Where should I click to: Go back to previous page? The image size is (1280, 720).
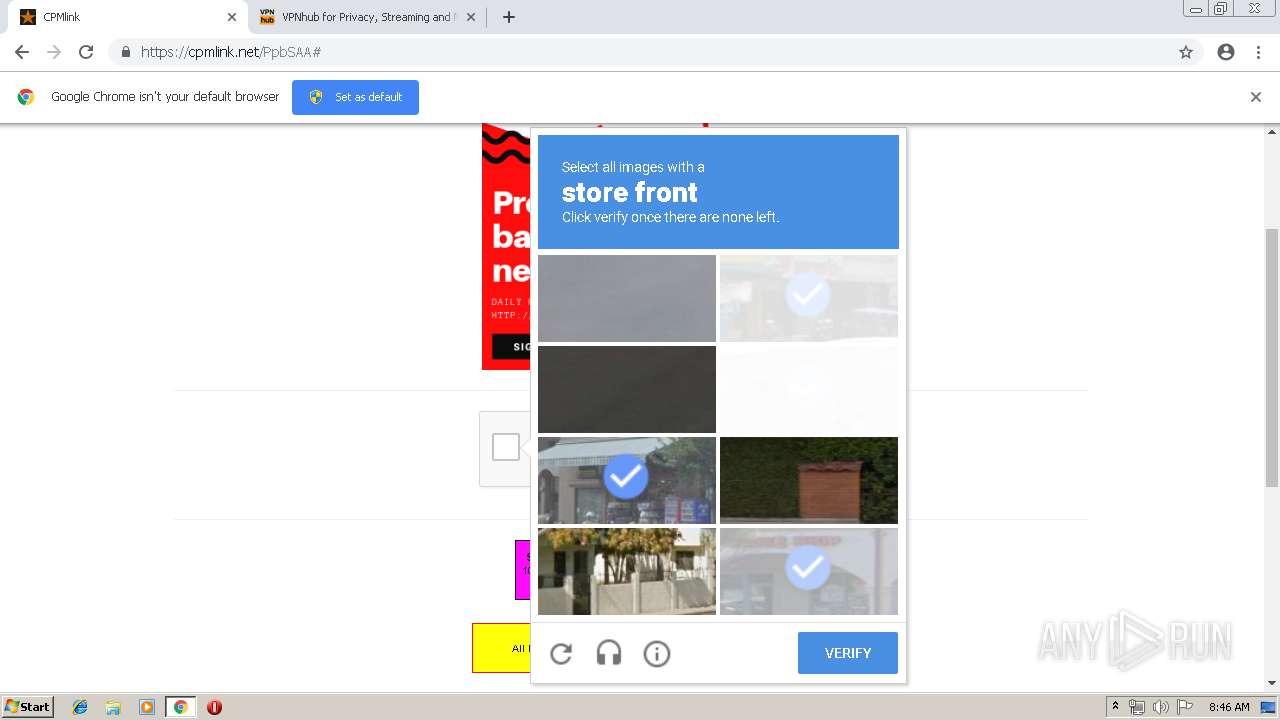(x=22, y=52)
